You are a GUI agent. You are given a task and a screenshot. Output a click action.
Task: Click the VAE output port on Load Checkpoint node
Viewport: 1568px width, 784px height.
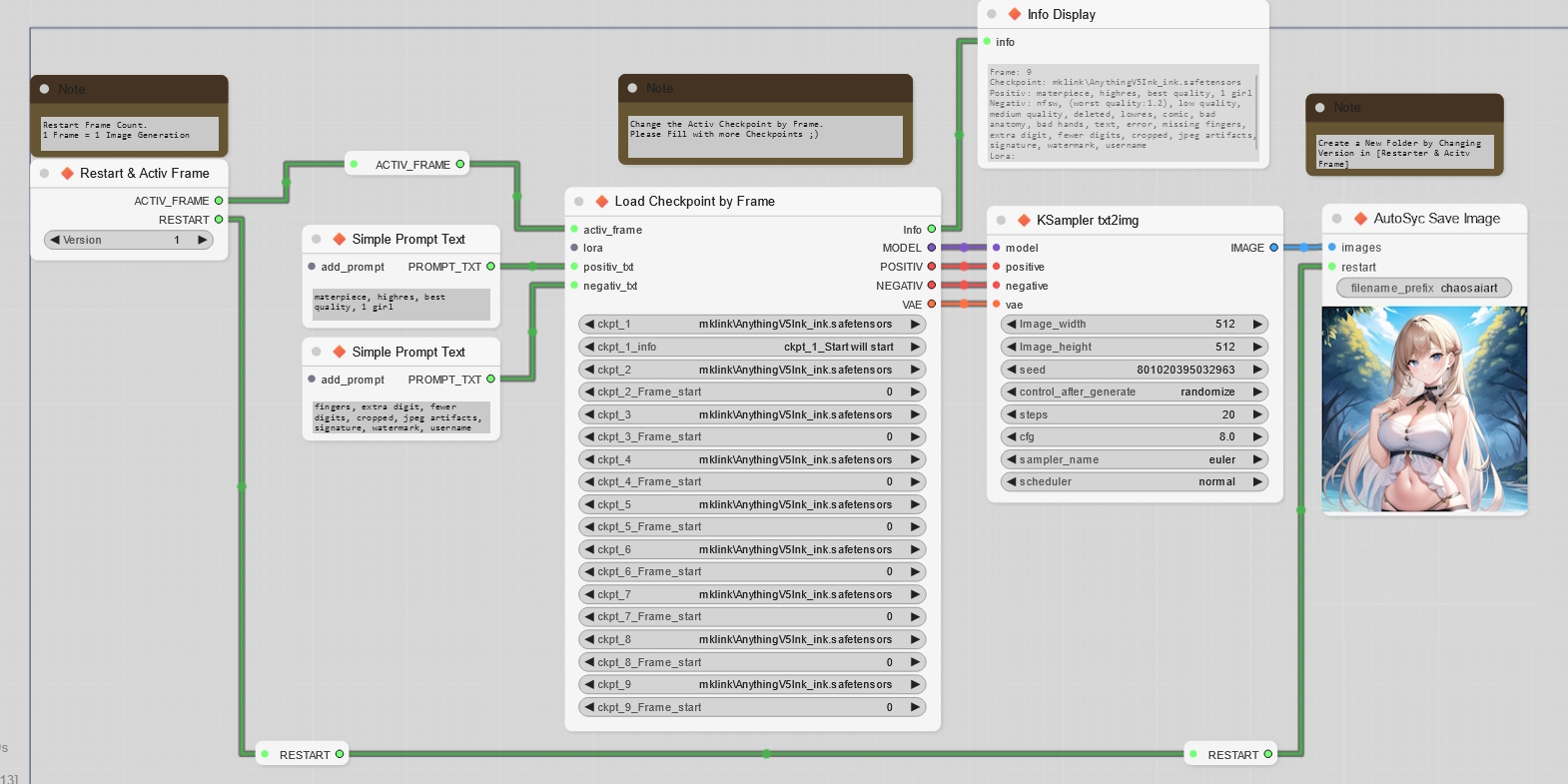tap(931, 305)
